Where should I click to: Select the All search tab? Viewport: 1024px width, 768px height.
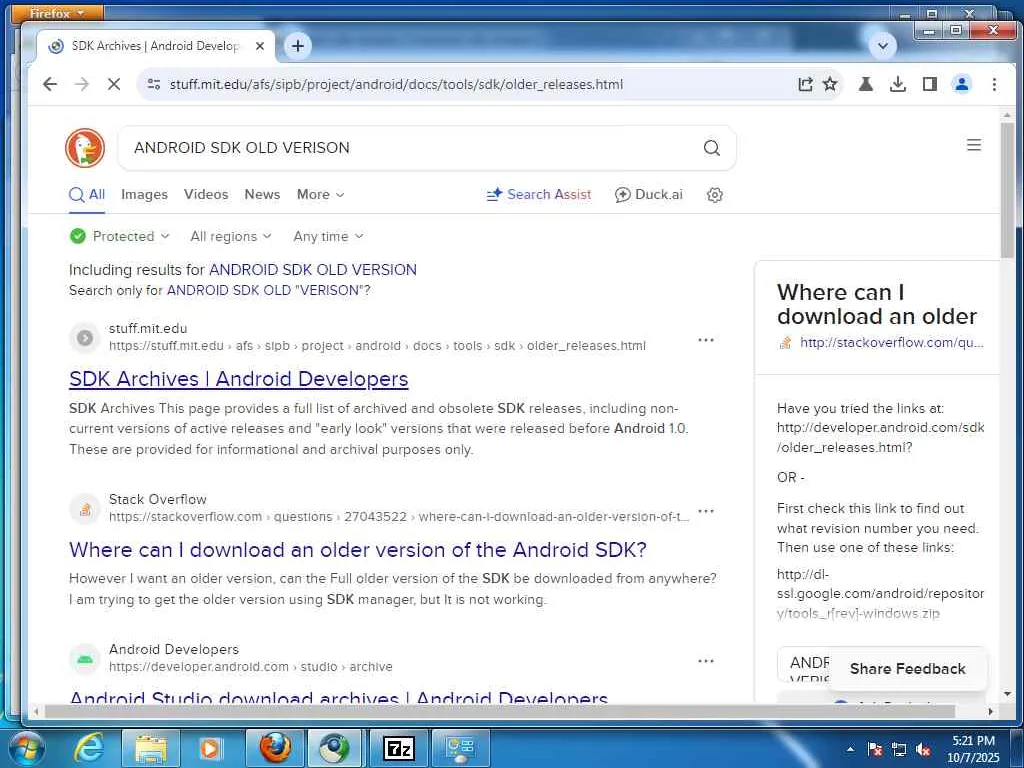point(87,195)
